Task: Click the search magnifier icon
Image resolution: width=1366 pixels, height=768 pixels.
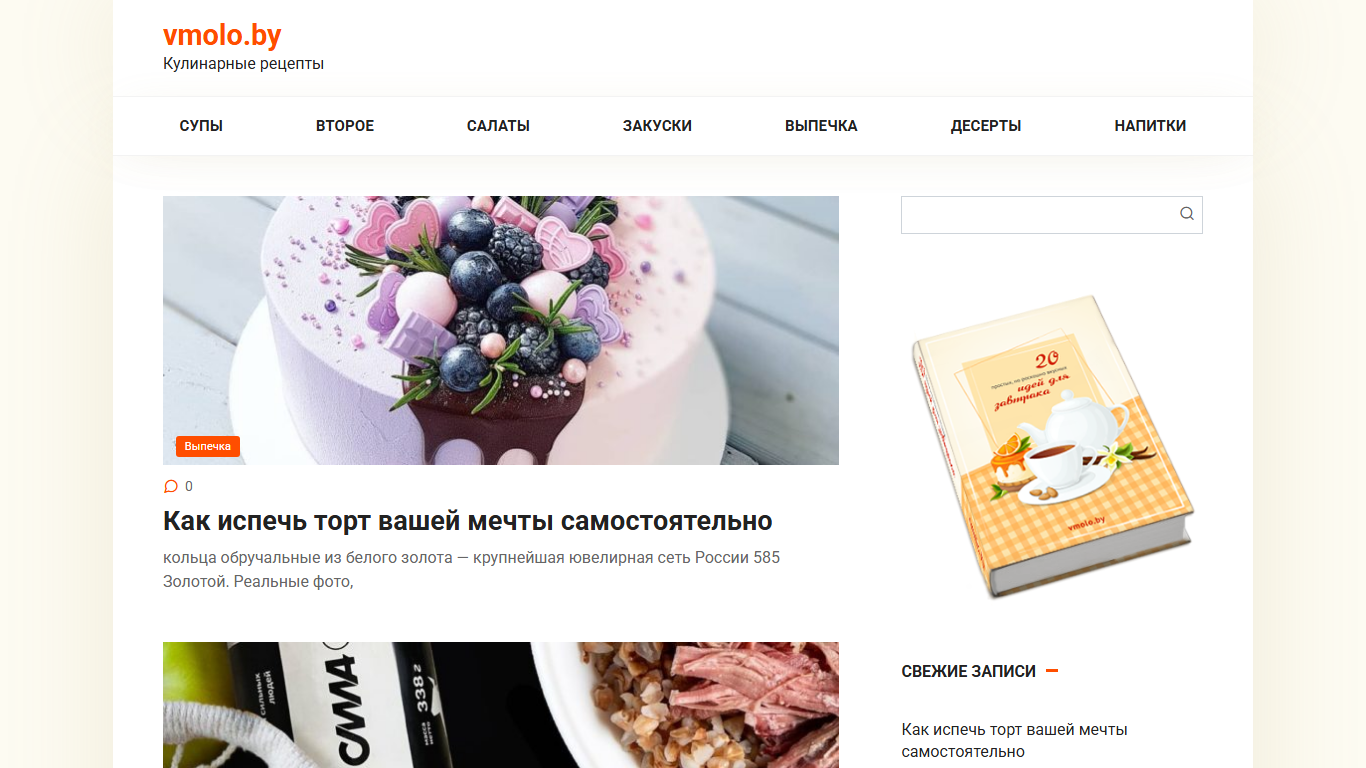Action: coord(1186,213)
